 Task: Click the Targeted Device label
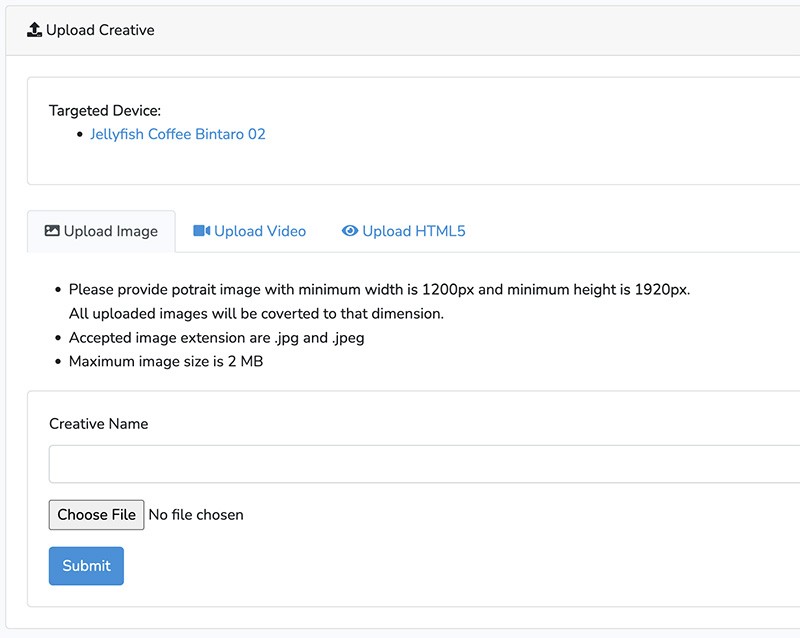click(x=105, y=111)
